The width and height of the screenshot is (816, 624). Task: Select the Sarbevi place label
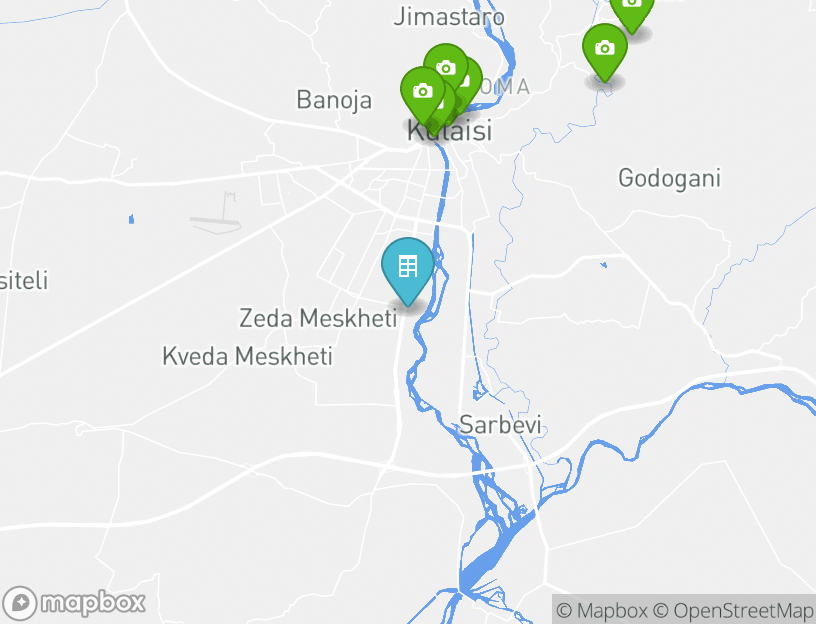tap(501, 425)
